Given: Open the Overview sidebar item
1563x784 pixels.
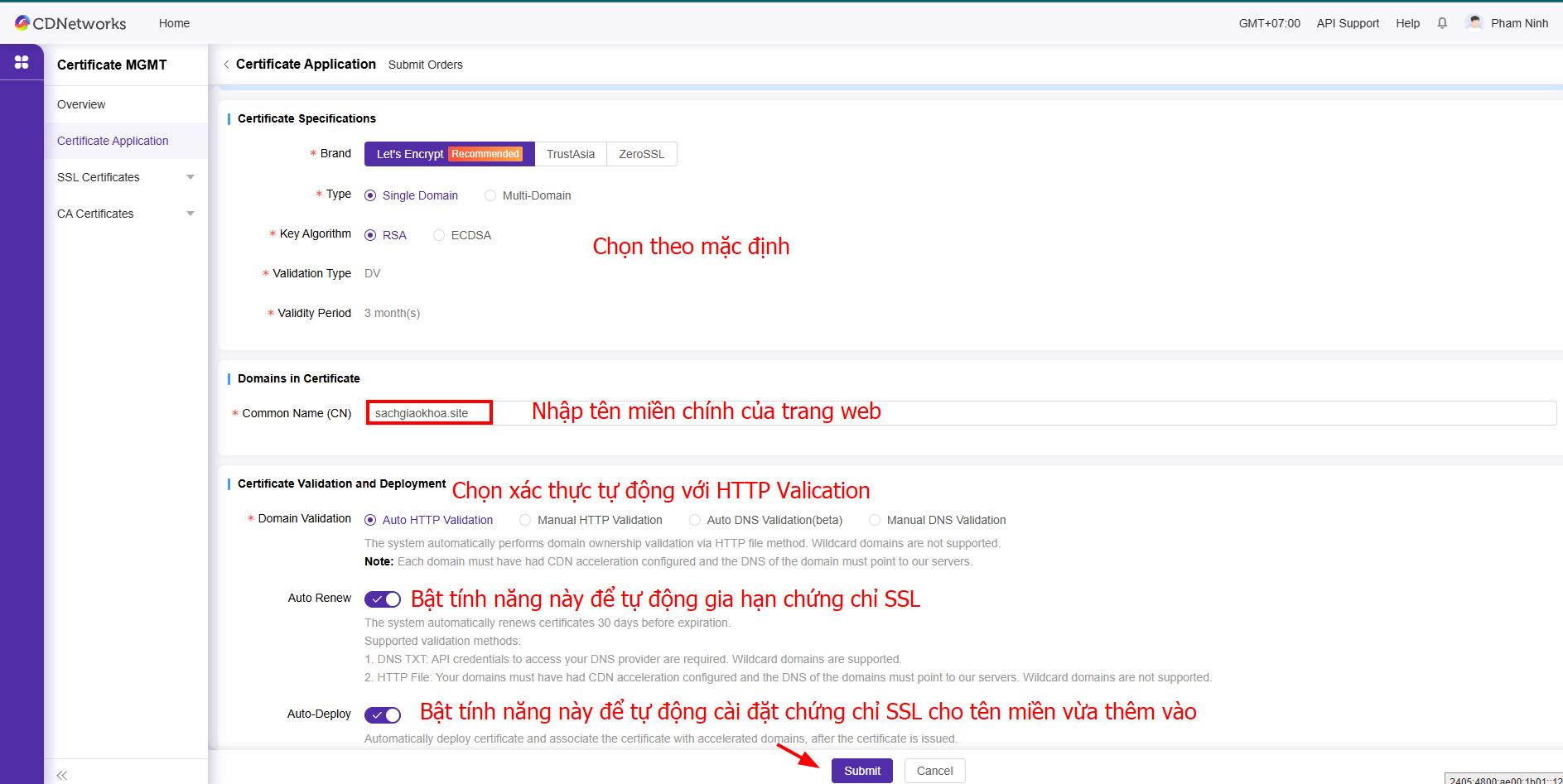Looking at the screenshot, I should [81, 104].
